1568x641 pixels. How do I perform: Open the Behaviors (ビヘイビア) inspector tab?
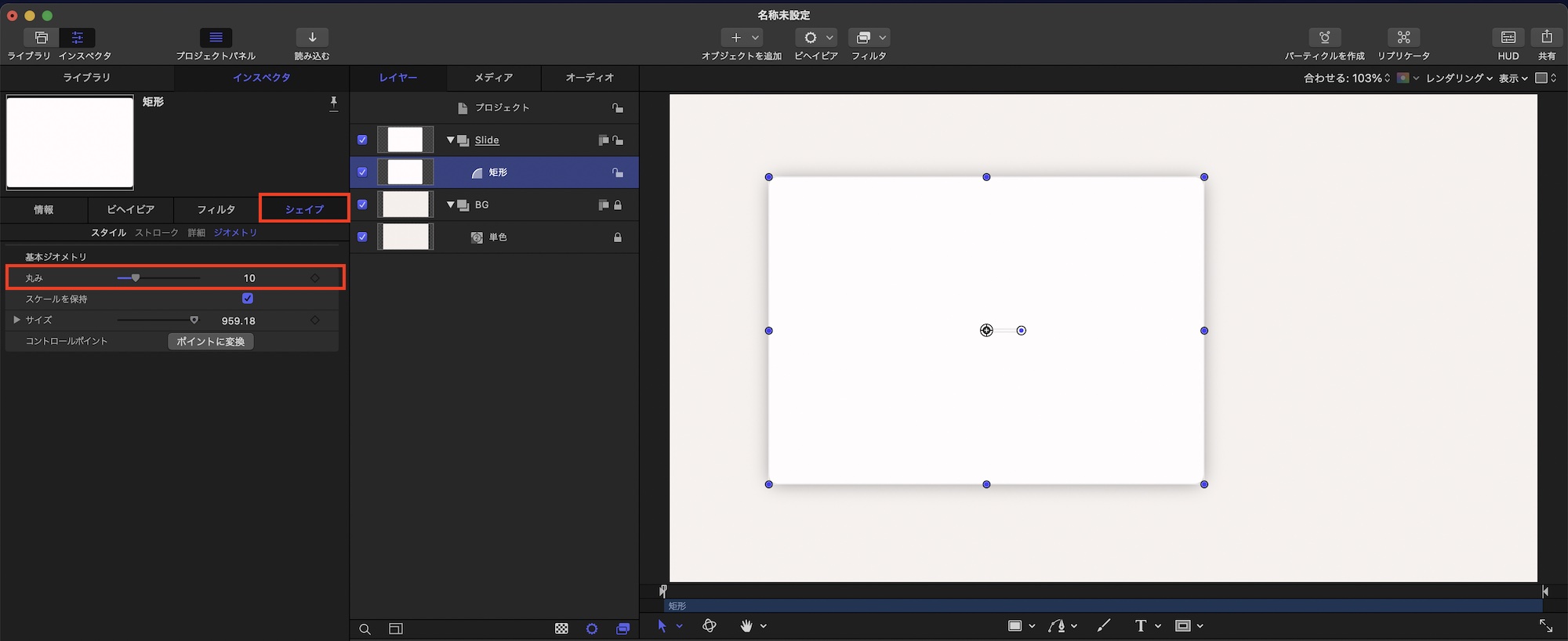click(130, 209)
